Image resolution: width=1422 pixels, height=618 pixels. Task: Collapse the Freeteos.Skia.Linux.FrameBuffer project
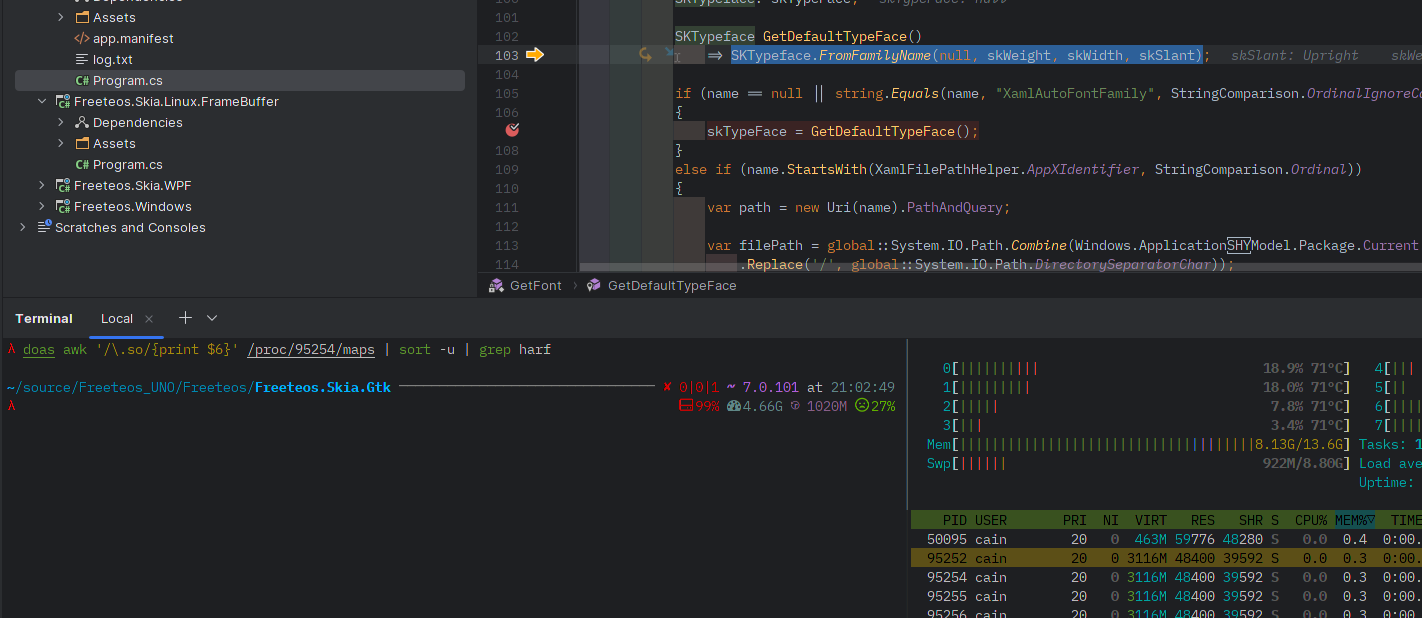(x=42, y=101)
